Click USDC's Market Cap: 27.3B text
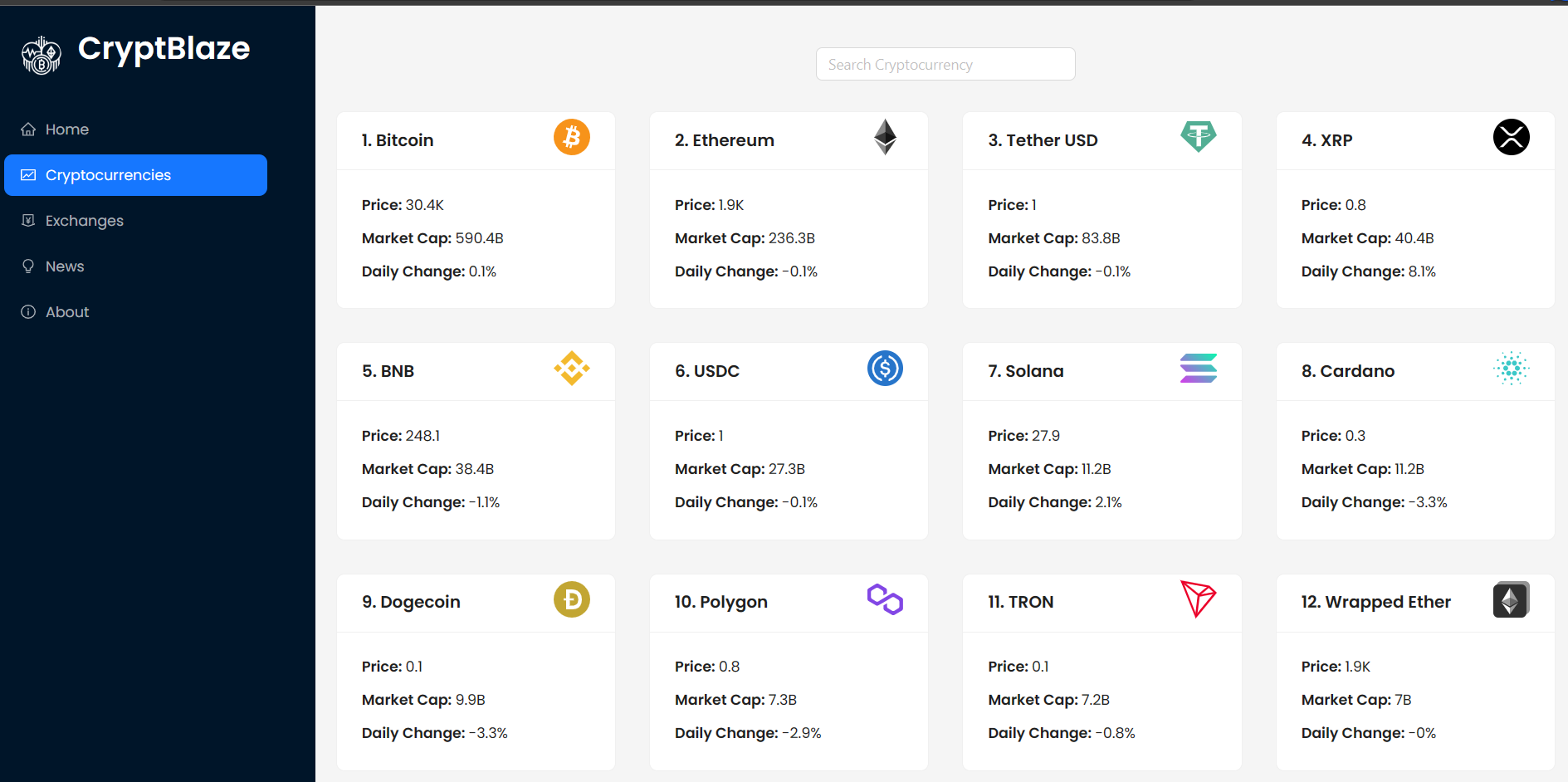 740,469
